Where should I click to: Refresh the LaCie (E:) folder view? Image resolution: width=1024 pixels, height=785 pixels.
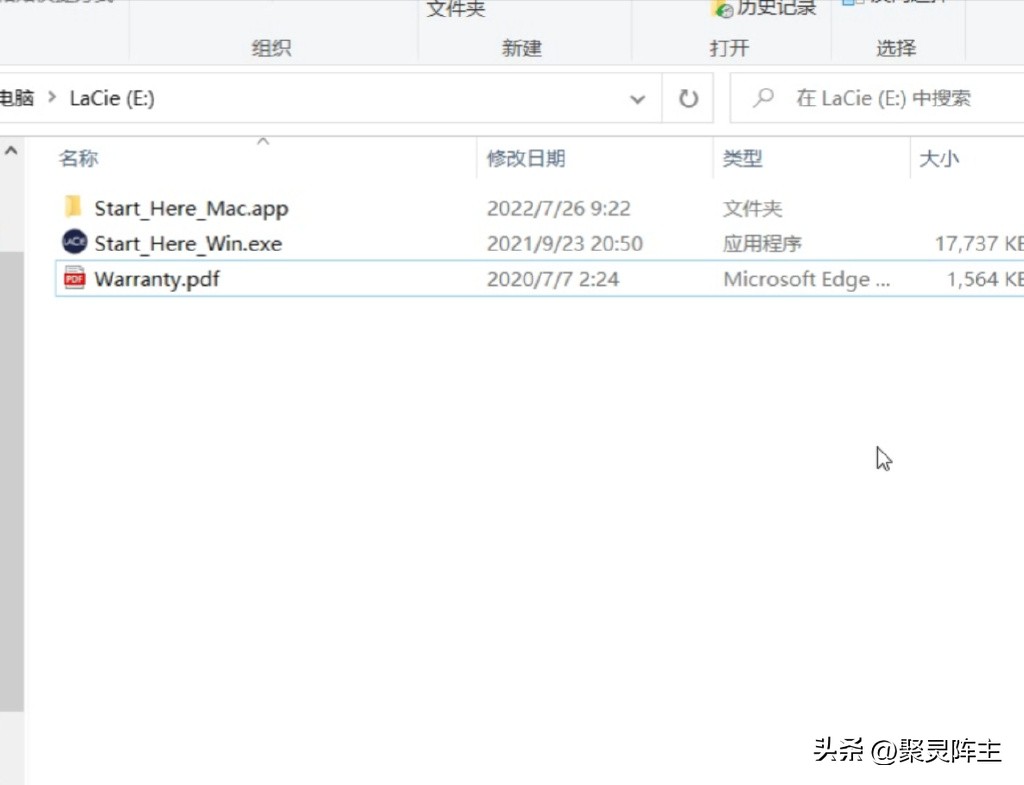point(688,99)
